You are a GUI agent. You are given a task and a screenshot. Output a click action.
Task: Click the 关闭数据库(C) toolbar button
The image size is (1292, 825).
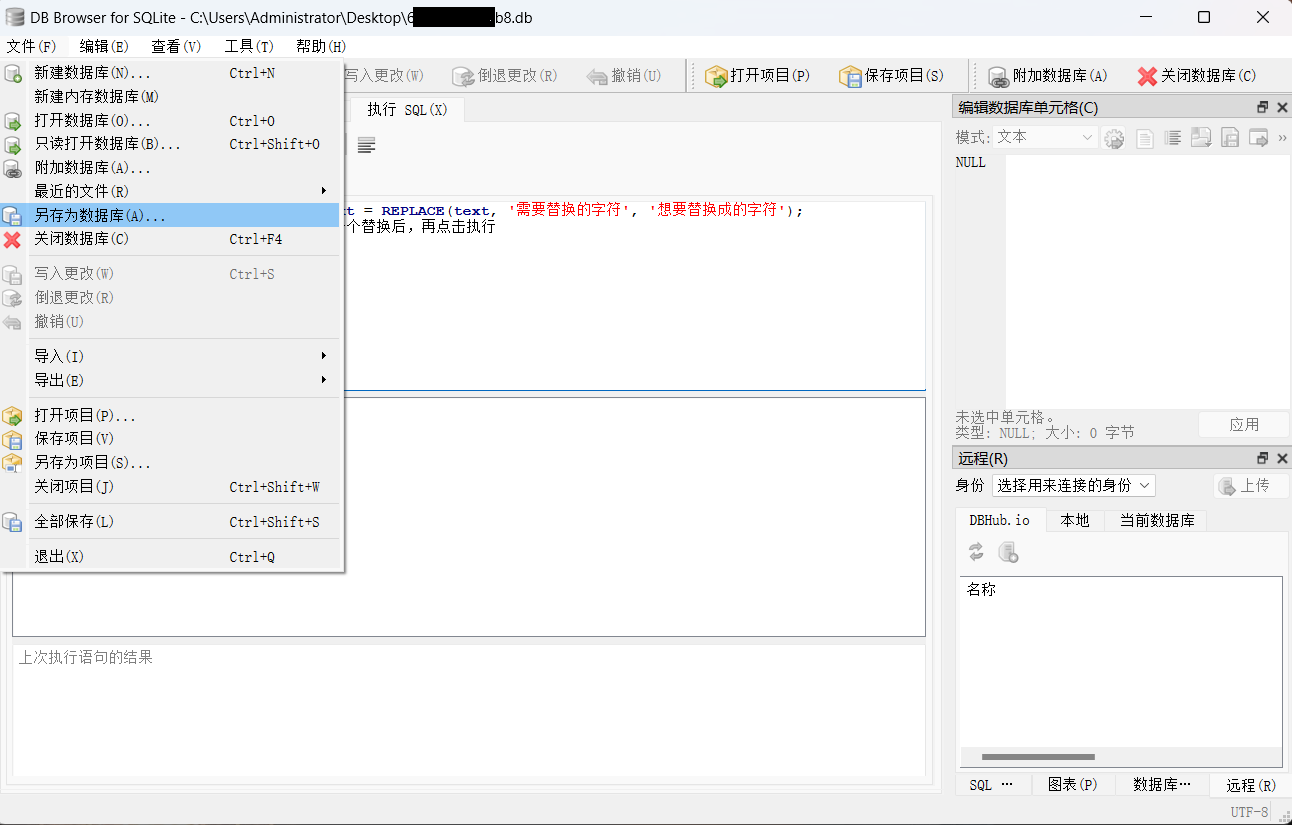pos(1196,76)
